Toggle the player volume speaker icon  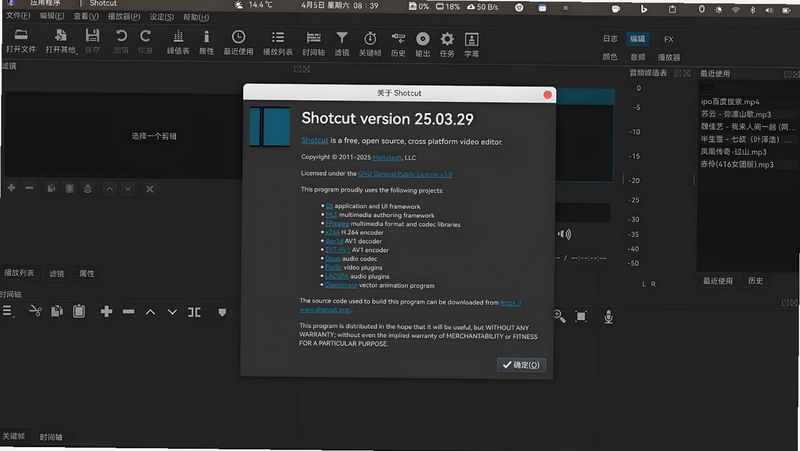tap(564, 234)
